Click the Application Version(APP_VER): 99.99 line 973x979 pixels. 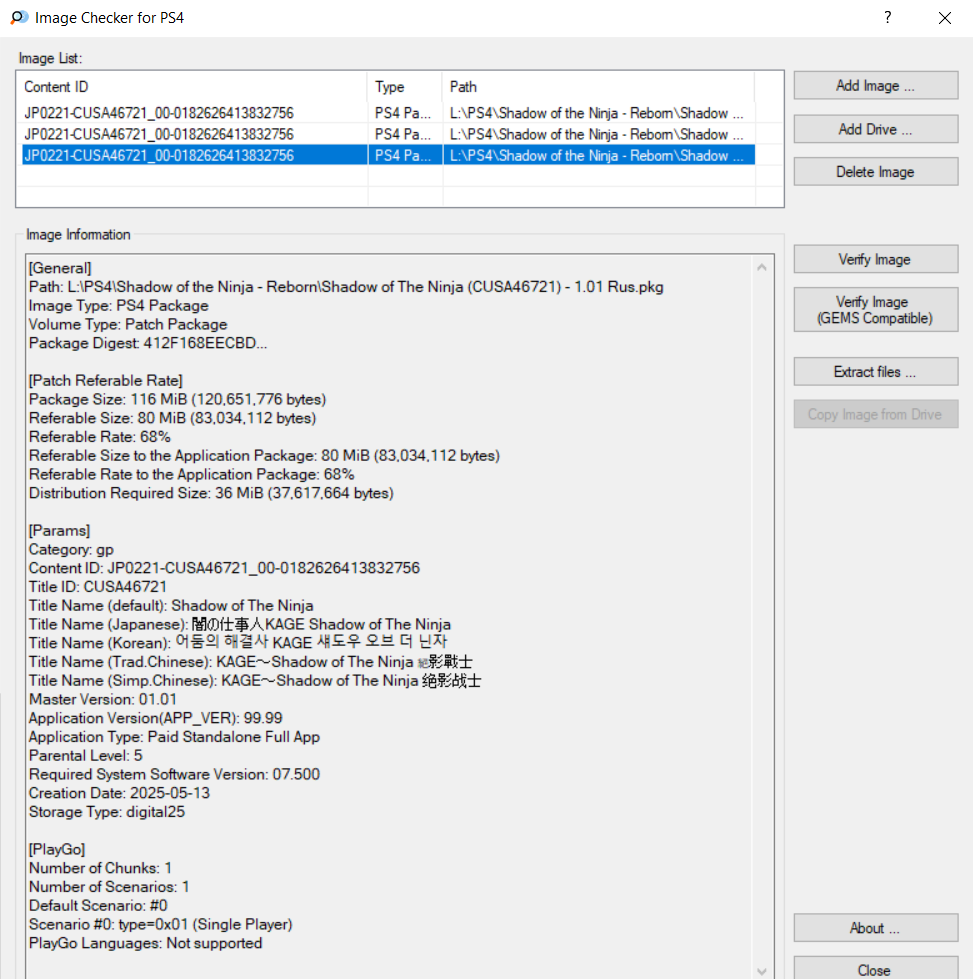click(156, 718)
